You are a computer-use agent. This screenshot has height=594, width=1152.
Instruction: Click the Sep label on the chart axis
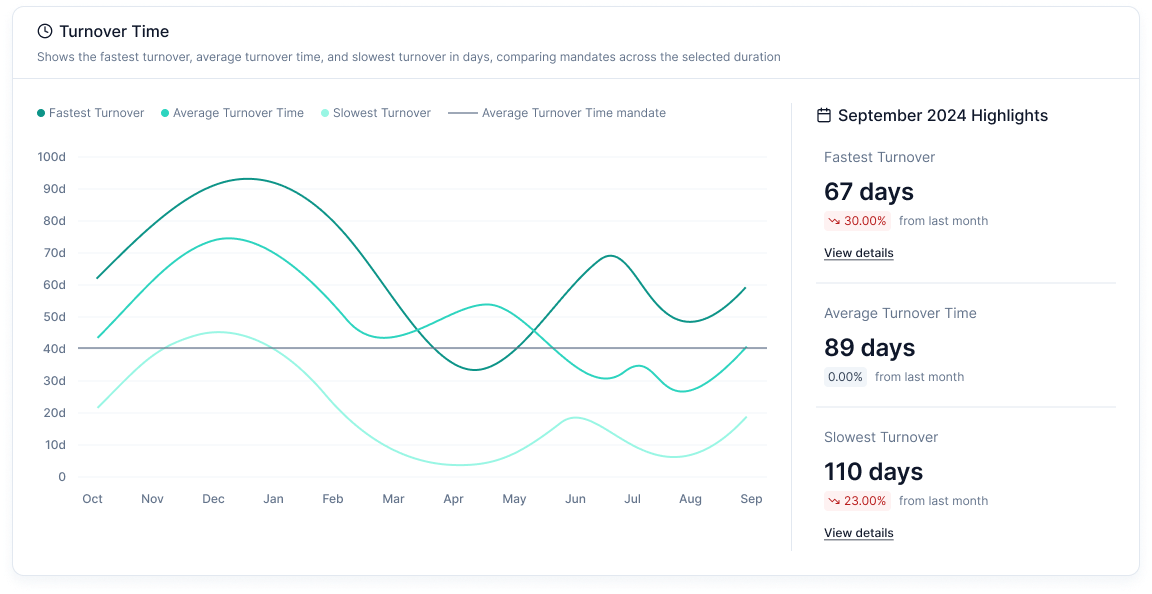pyautogui.click(x=751, y=499)
